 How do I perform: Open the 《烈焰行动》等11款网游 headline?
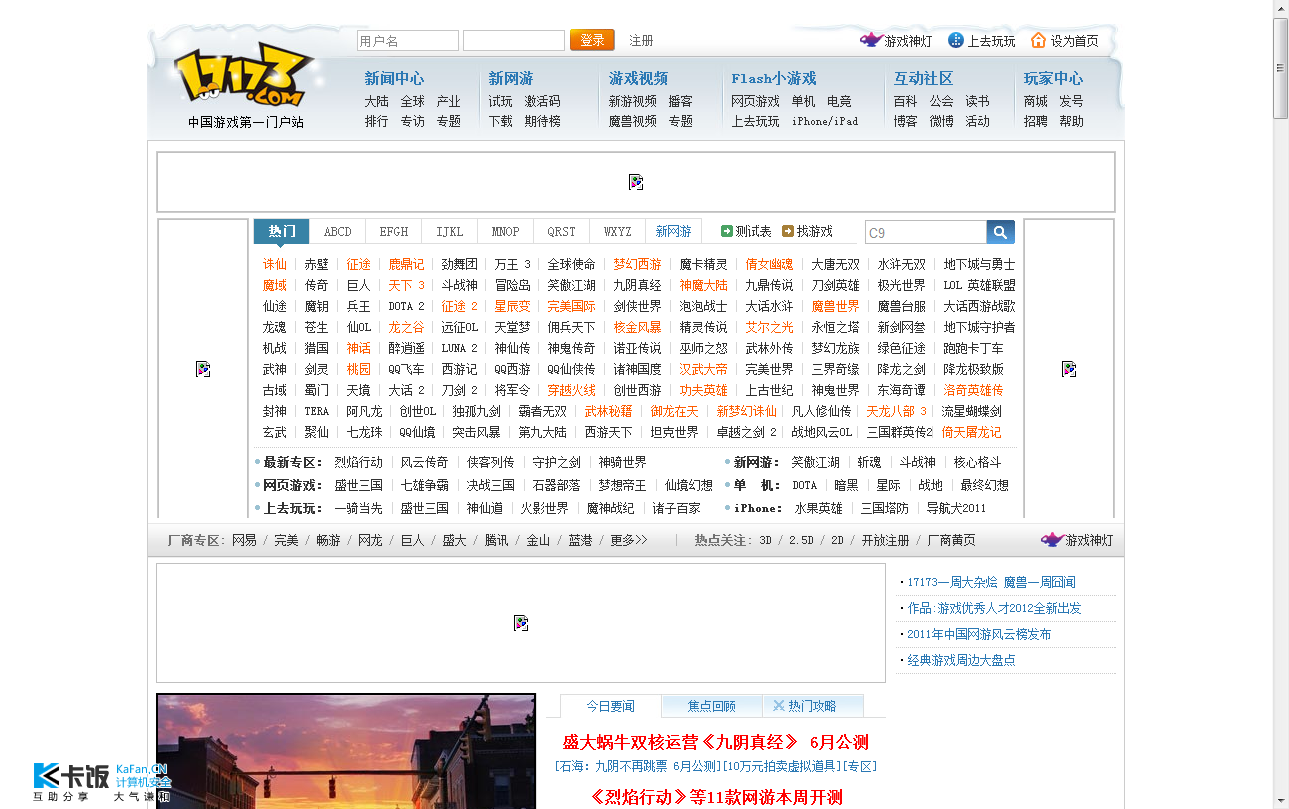(715, 797)
